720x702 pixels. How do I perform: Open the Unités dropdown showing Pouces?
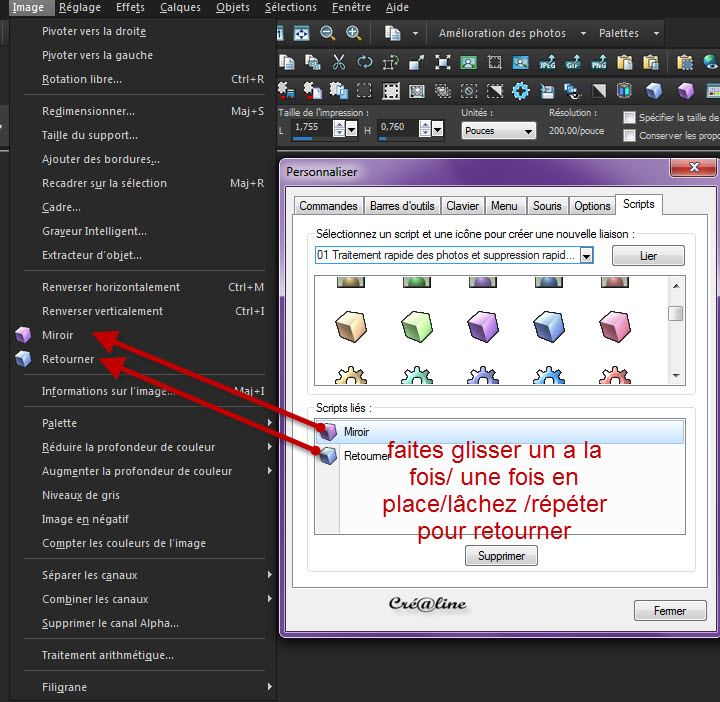coord(499,131)
